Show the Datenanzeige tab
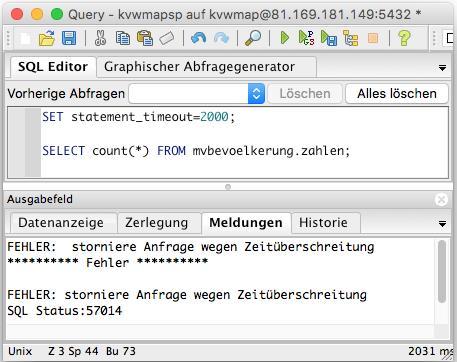This screenshot has height=362, width=457. 61,223
